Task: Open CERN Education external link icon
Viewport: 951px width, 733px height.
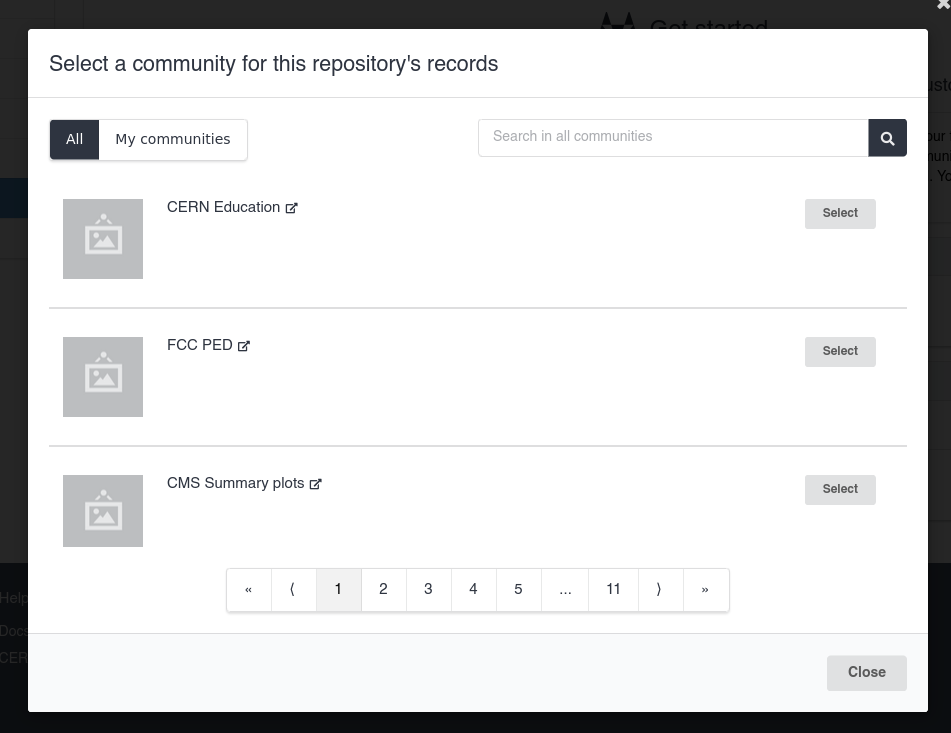Action: (x=292, y=208)
